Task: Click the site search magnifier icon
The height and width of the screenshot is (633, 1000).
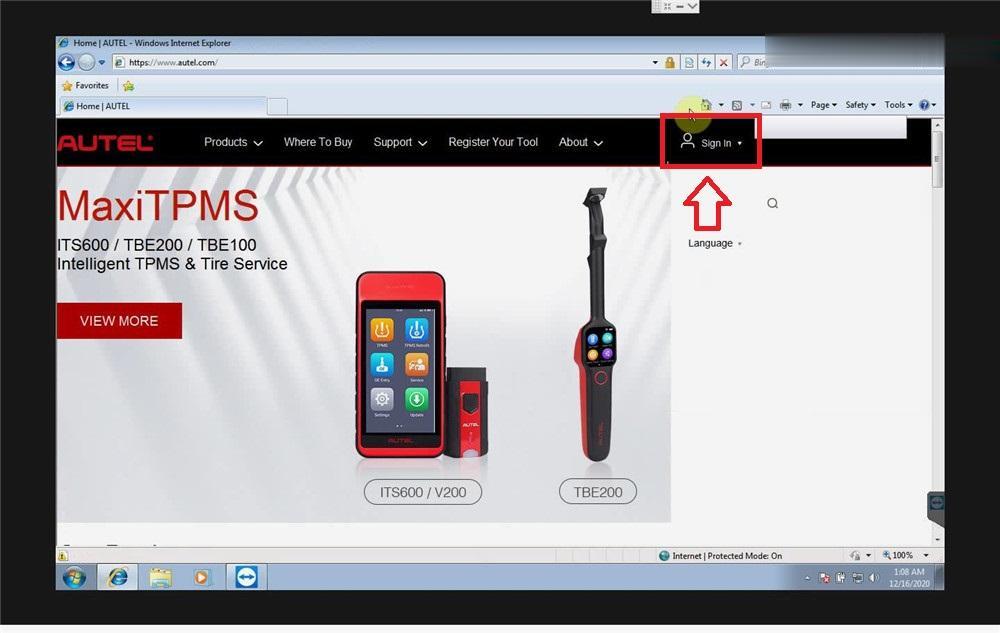Action: pyautogui.click(x=772, y=203)
